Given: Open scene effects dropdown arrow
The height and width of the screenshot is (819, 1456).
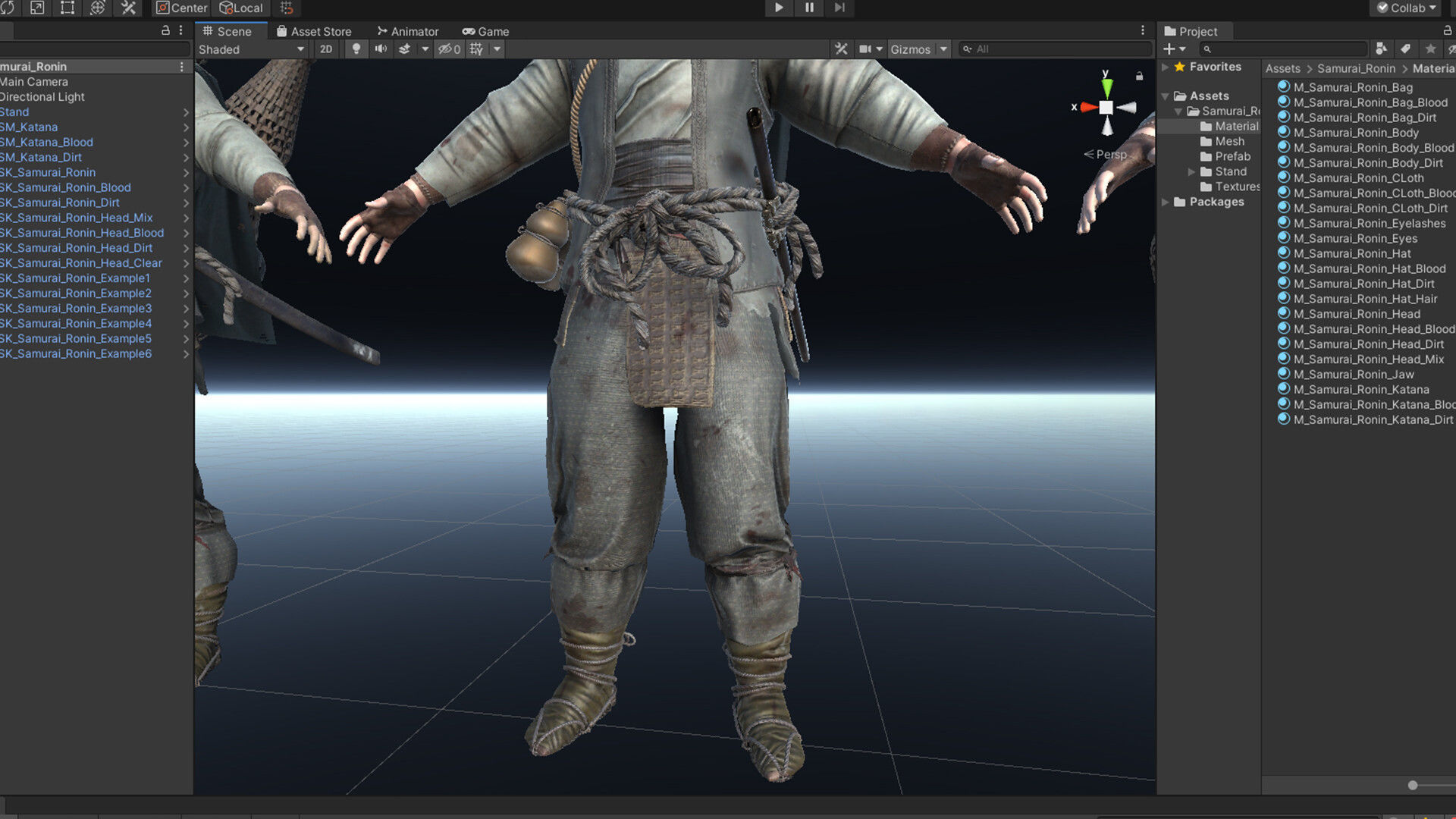Looking at the screenshot, I should (x=425, y=49).
